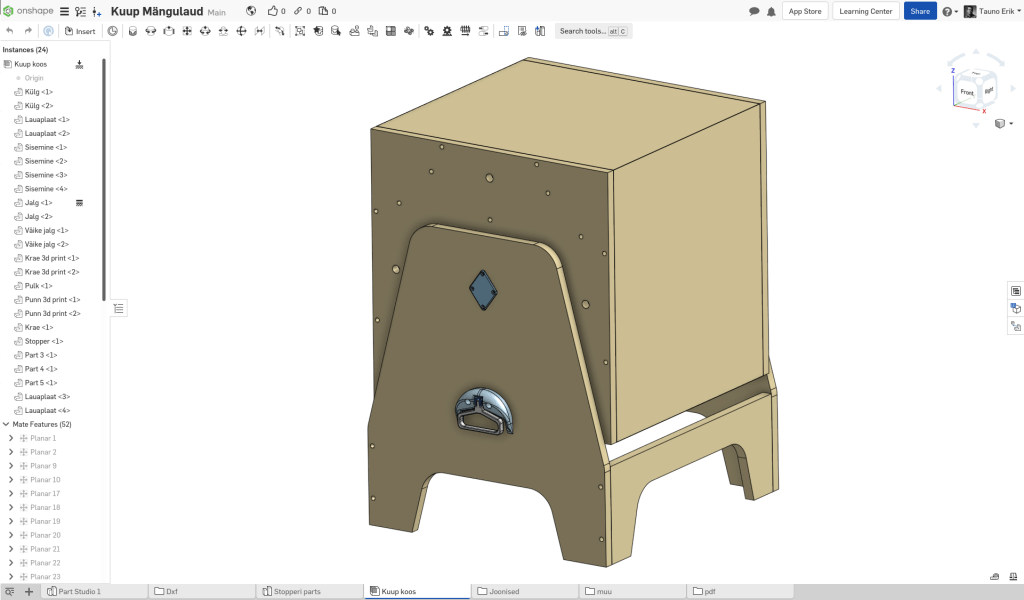Viewport: 1024px width, 600px height.
Task: Click the fixed icon beside Kuup koos
Action: (80, 64)
